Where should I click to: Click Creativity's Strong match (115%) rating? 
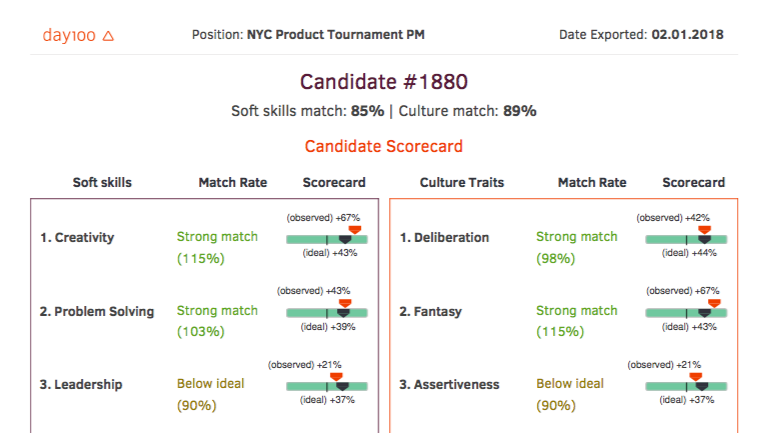click(x=217, y=247)
